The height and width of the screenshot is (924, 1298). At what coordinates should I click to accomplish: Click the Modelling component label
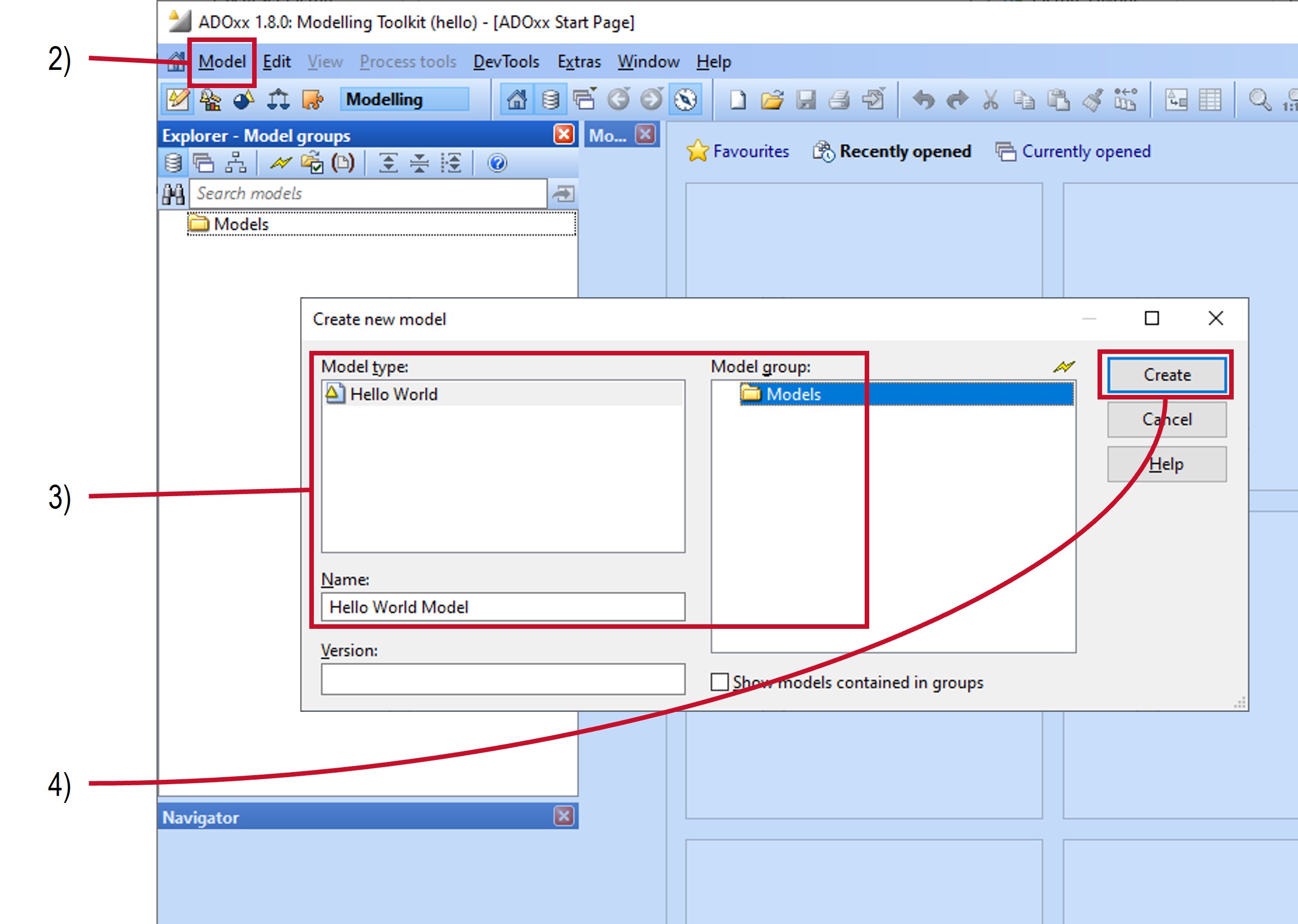tap(404, 100)
